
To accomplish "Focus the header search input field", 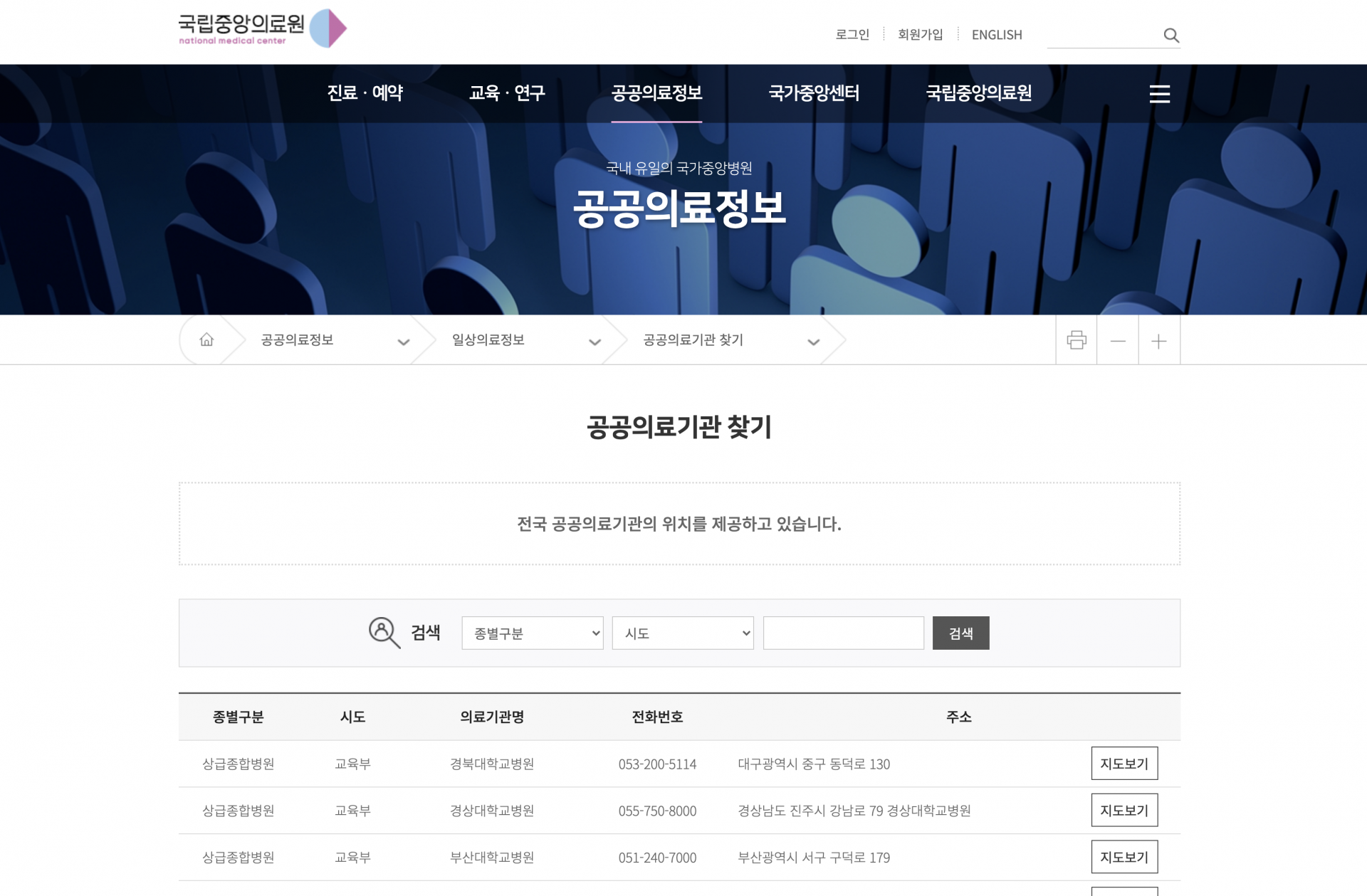I will point(1104,35).
